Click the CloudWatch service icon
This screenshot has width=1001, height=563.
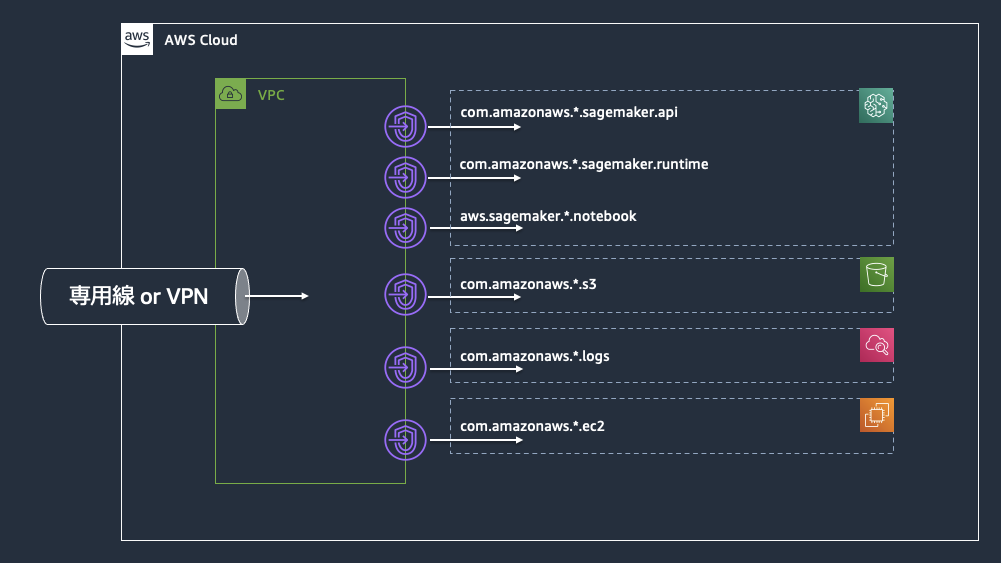(877, 345)
